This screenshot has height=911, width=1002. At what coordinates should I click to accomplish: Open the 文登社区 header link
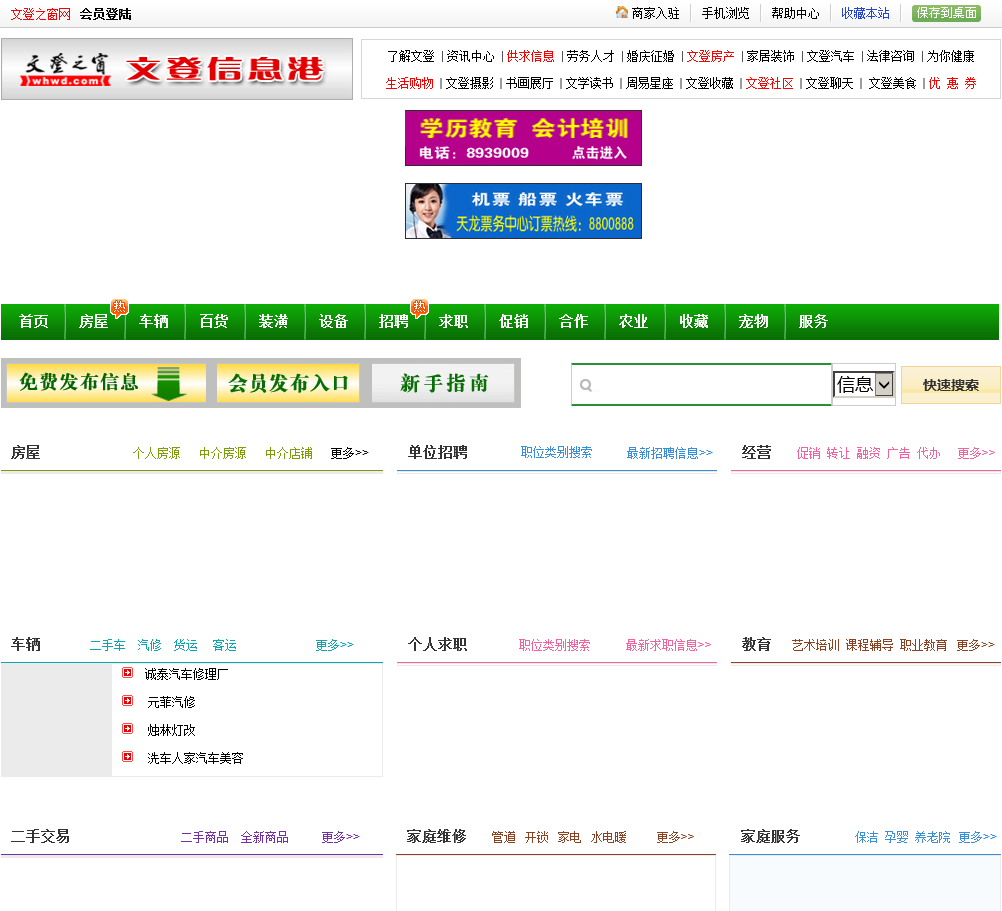coord(769,84)
